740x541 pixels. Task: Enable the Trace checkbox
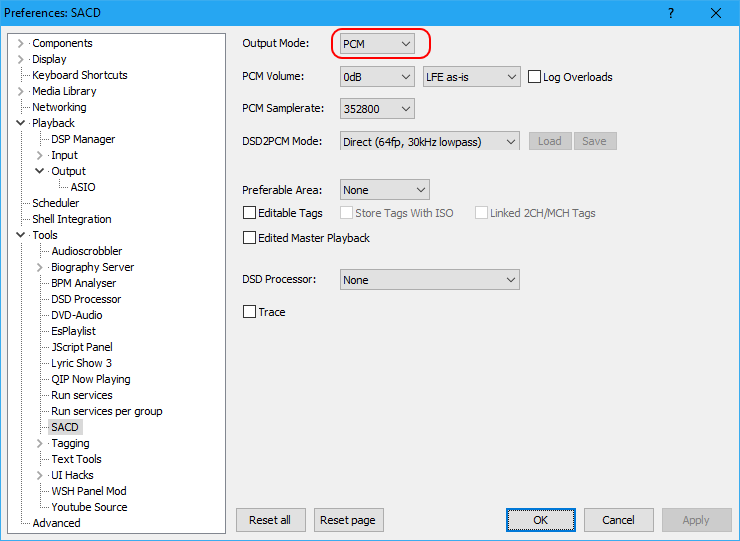click(x=250, y=312)
